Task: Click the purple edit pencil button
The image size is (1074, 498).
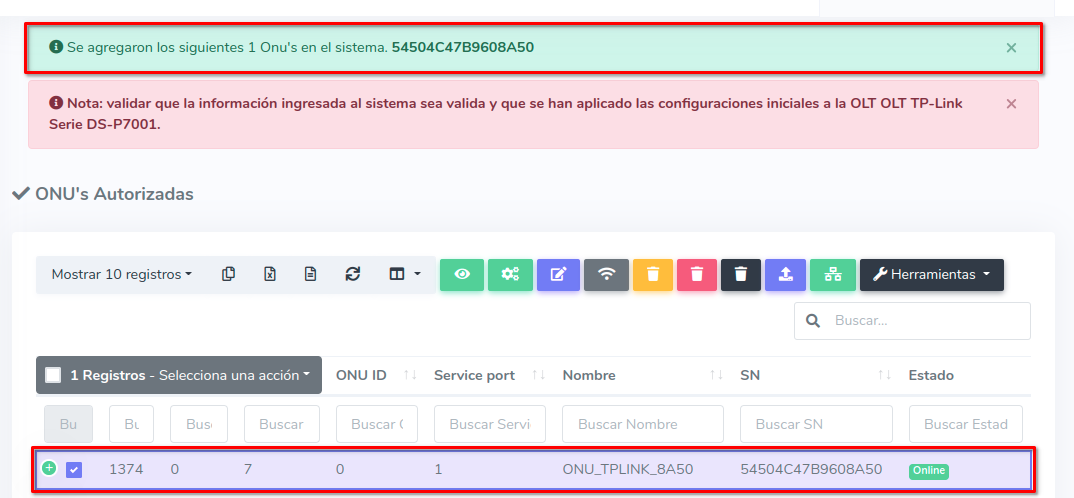Action: (558, 274)
